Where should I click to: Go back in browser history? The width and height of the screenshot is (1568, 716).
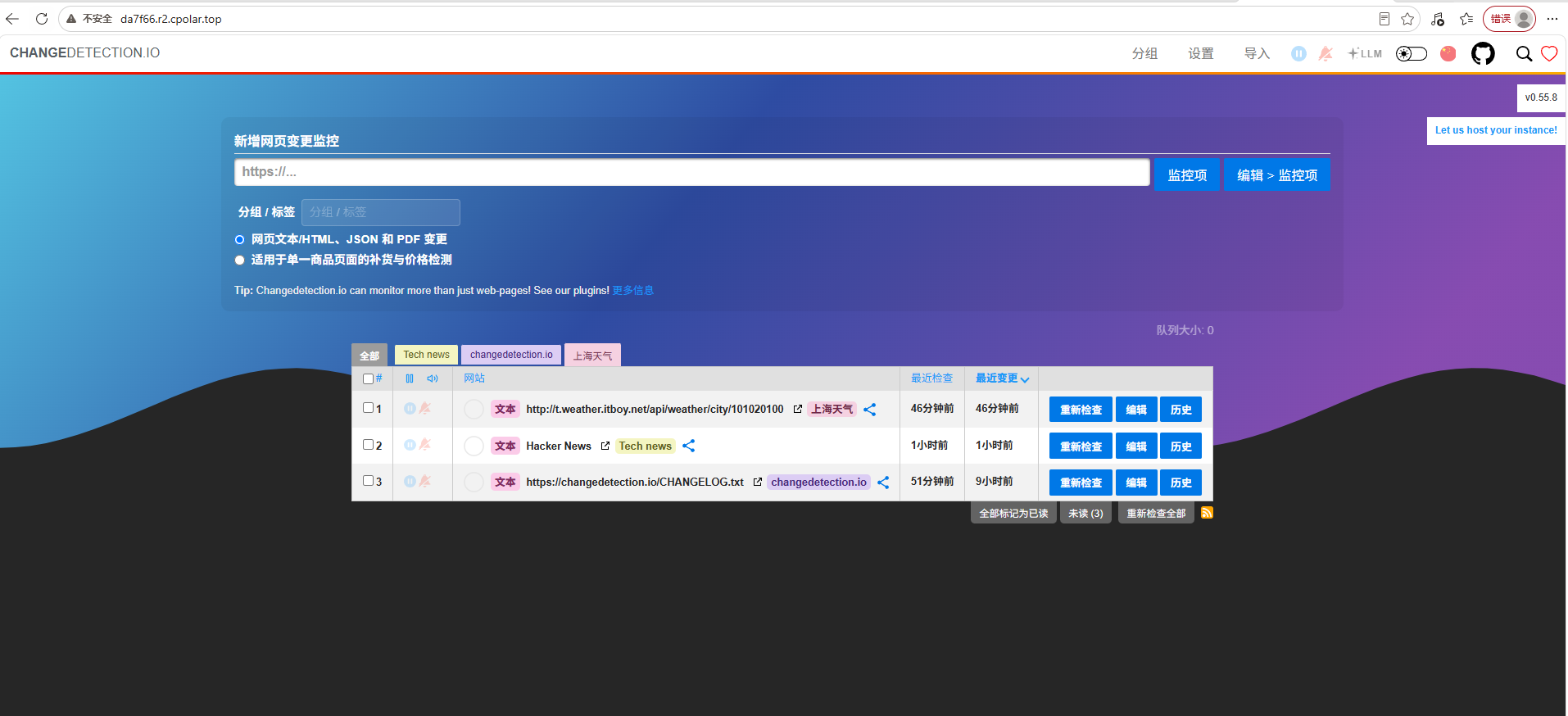tap(12, 19)
